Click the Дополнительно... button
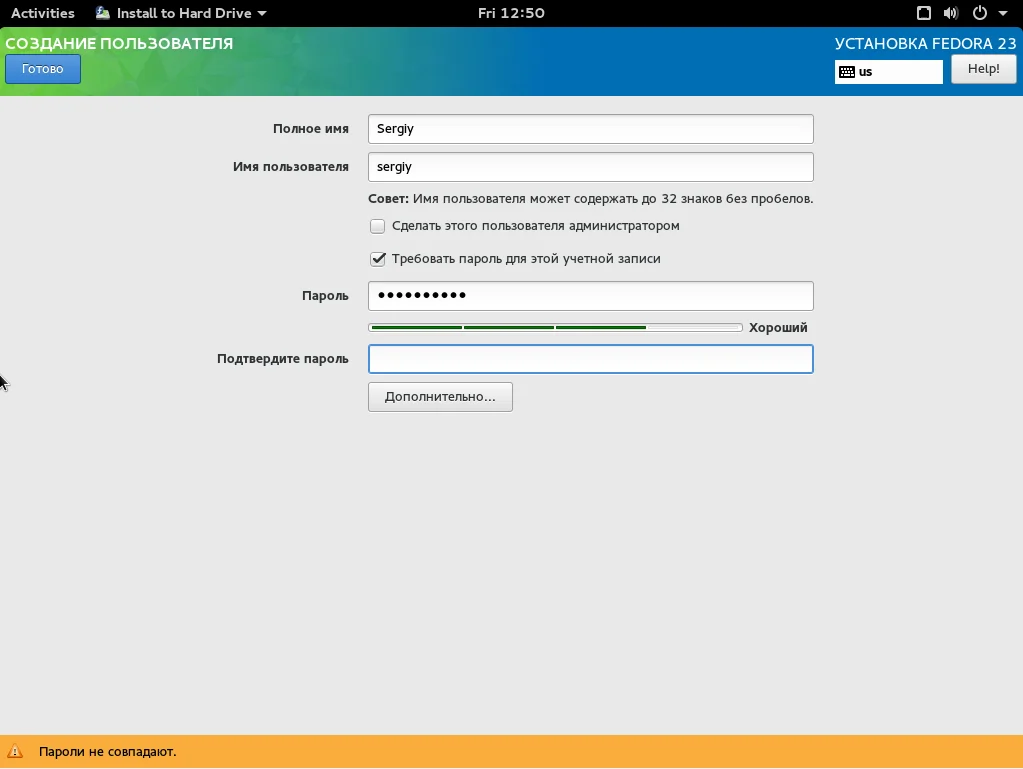1023x769 pixels. [x=440, y=397]
